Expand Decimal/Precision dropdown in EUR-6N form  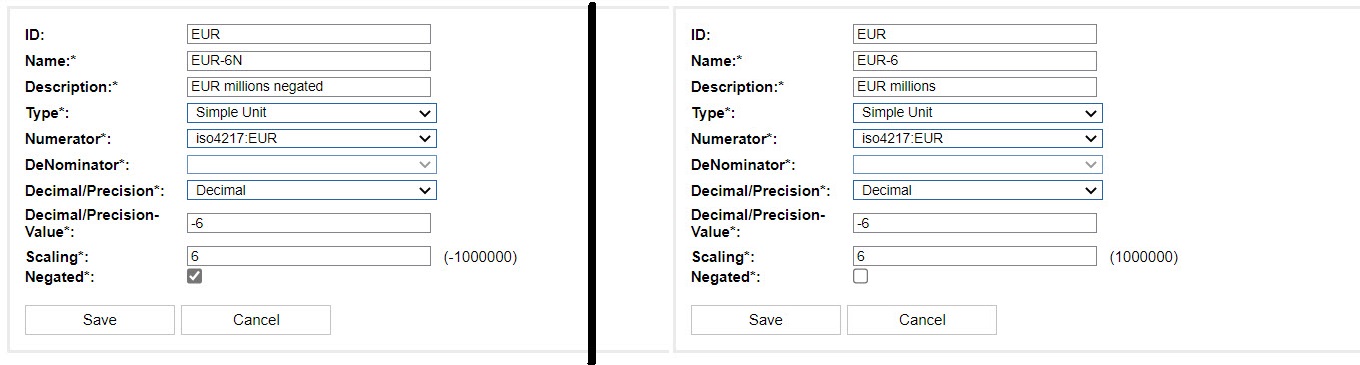pos(312,190)
